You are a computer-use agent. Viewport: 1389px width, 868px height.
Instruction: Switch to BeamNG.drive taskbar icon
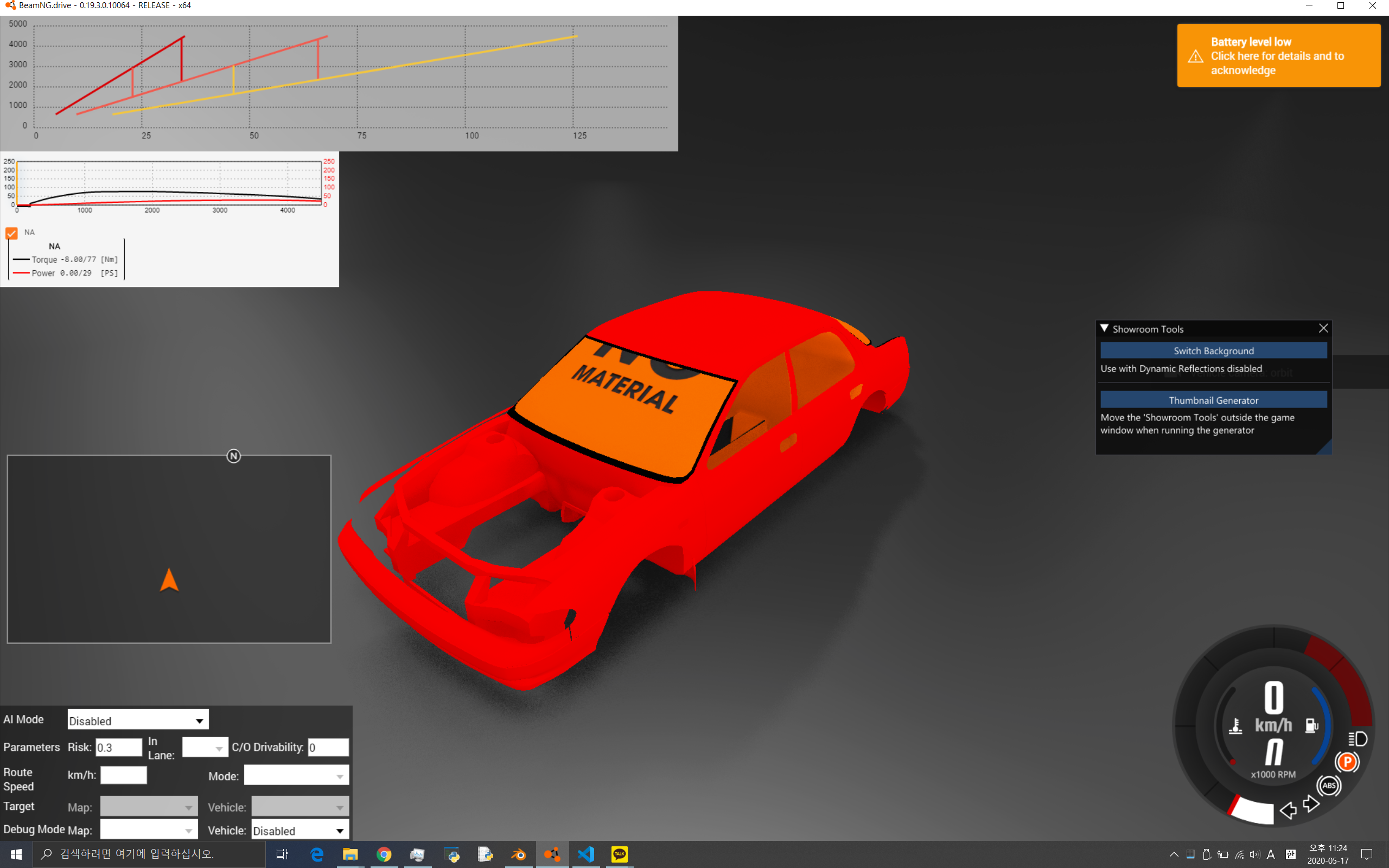point(552,854)
